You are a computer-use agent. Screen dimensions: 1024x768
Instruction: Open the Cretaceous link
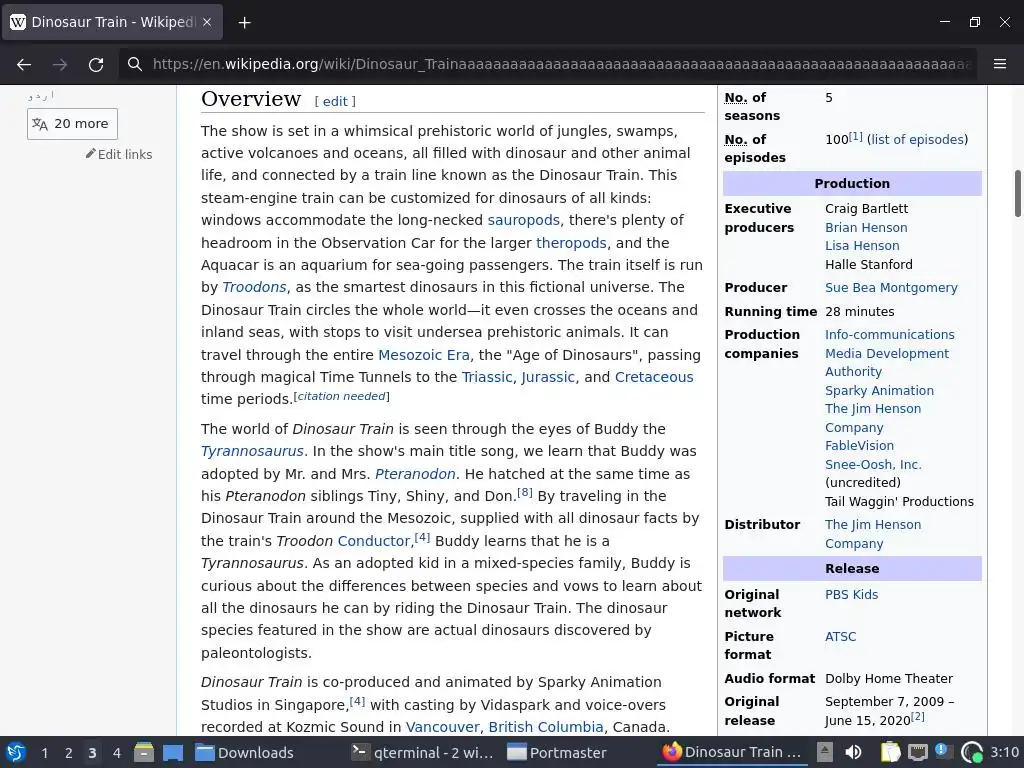654,377
